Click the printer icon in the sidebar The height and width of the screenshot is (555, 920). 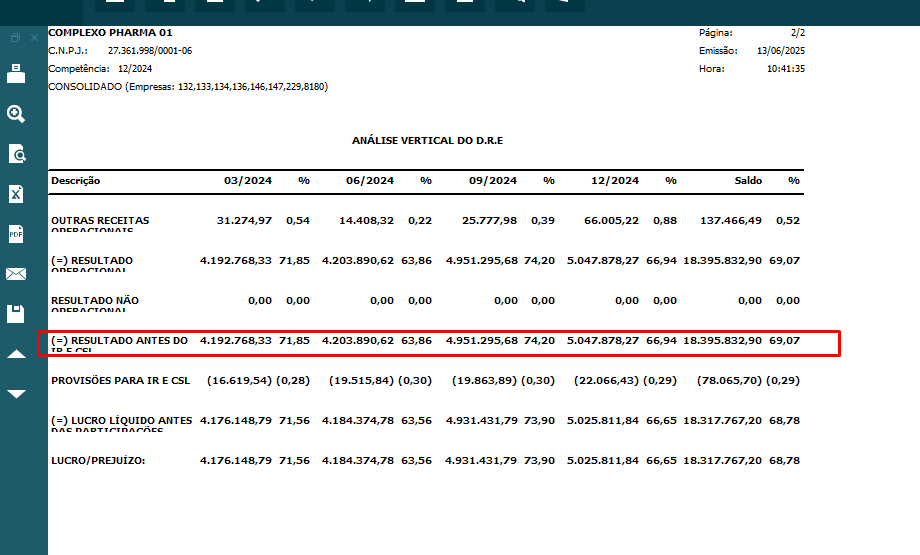coord(16,74)
